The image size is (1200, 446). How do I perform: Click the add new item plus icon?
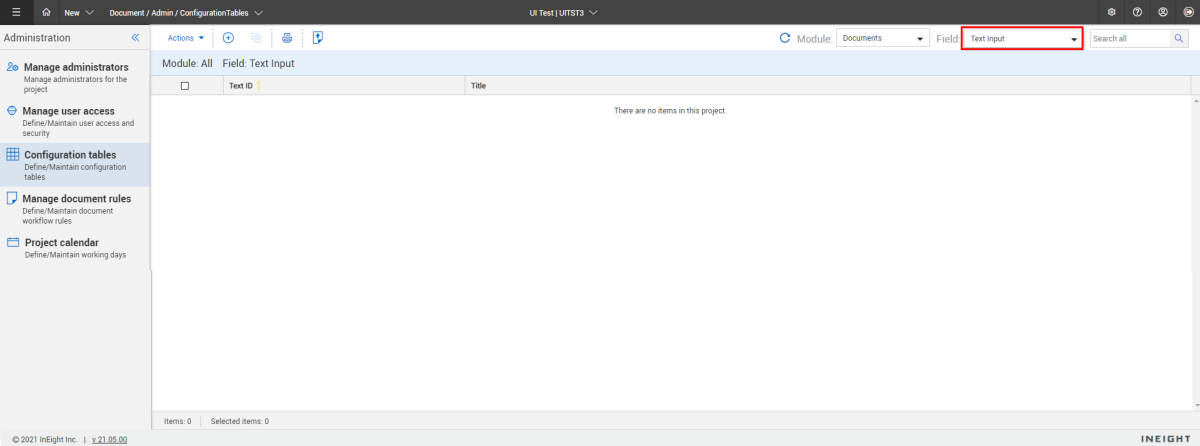click(228, 37)
